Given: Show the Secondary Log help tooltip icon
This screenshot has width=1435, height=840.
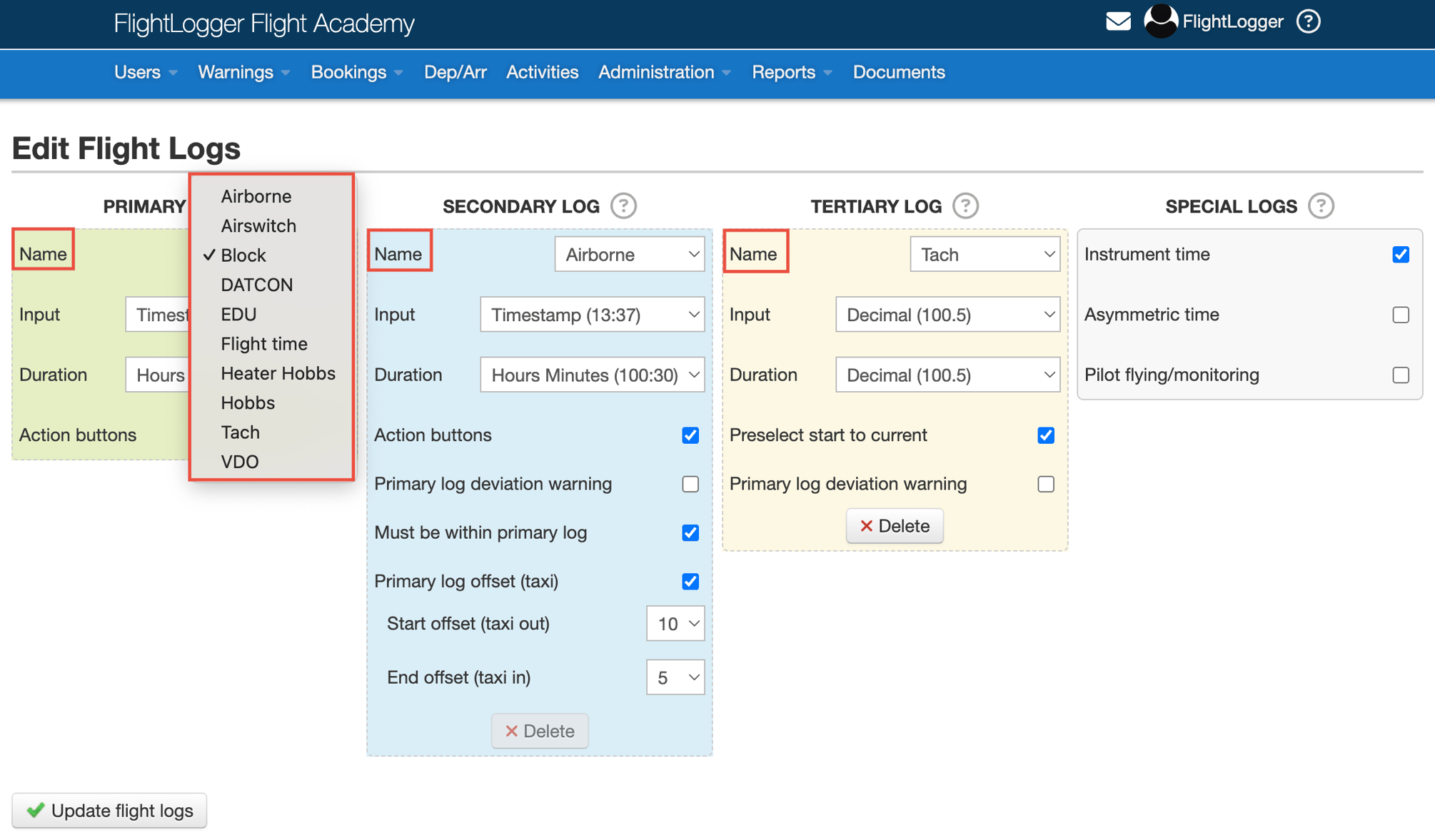Looking at the screenshot, I should tap(623, 206).
